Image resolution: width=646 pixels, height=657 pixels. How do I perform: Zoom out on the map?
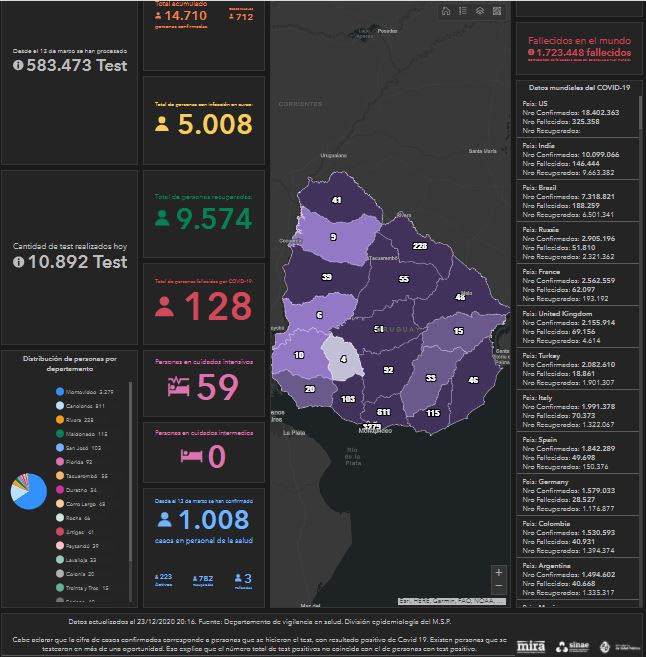[x=499, y=586]
